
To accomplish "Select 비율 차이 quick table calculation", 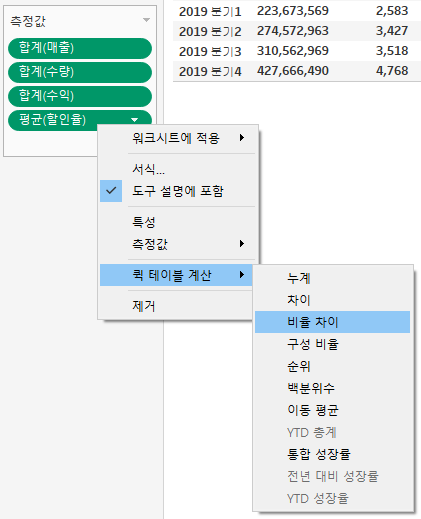I will tap(332, 322).
